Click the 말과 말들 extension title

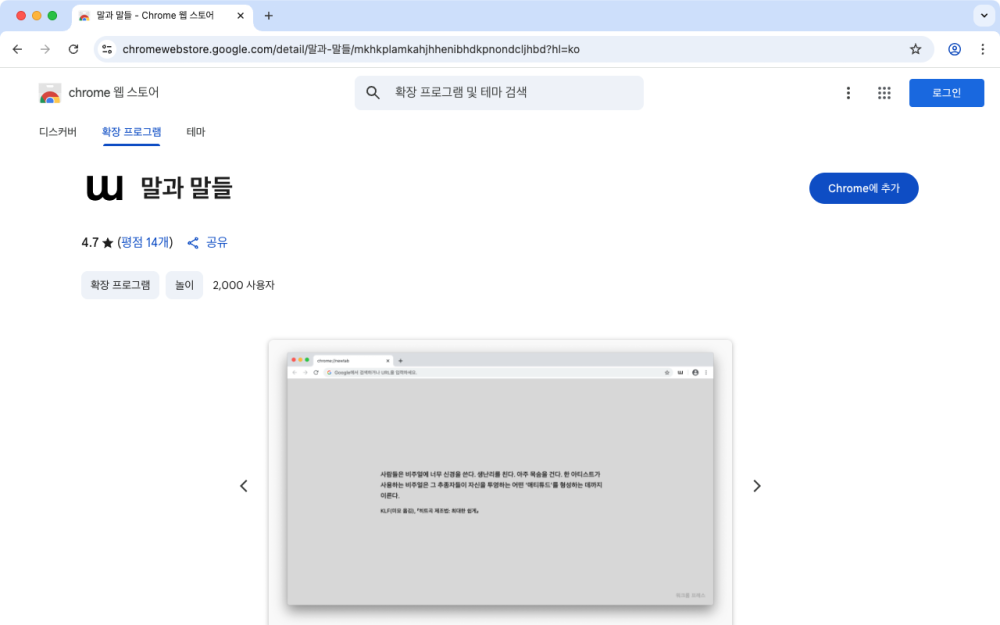coord(186,188)
